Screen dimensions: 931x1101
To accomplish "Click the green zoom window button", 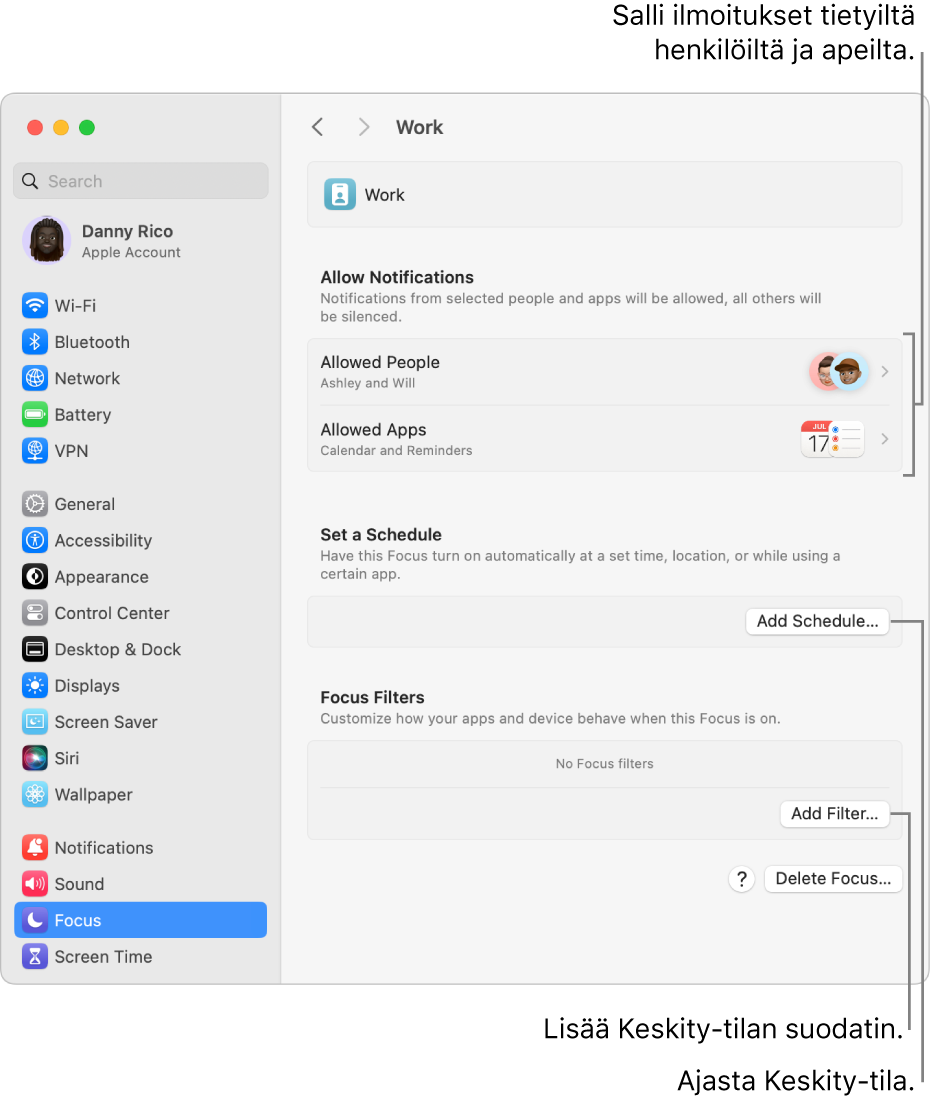I will [x=87, y=127].
